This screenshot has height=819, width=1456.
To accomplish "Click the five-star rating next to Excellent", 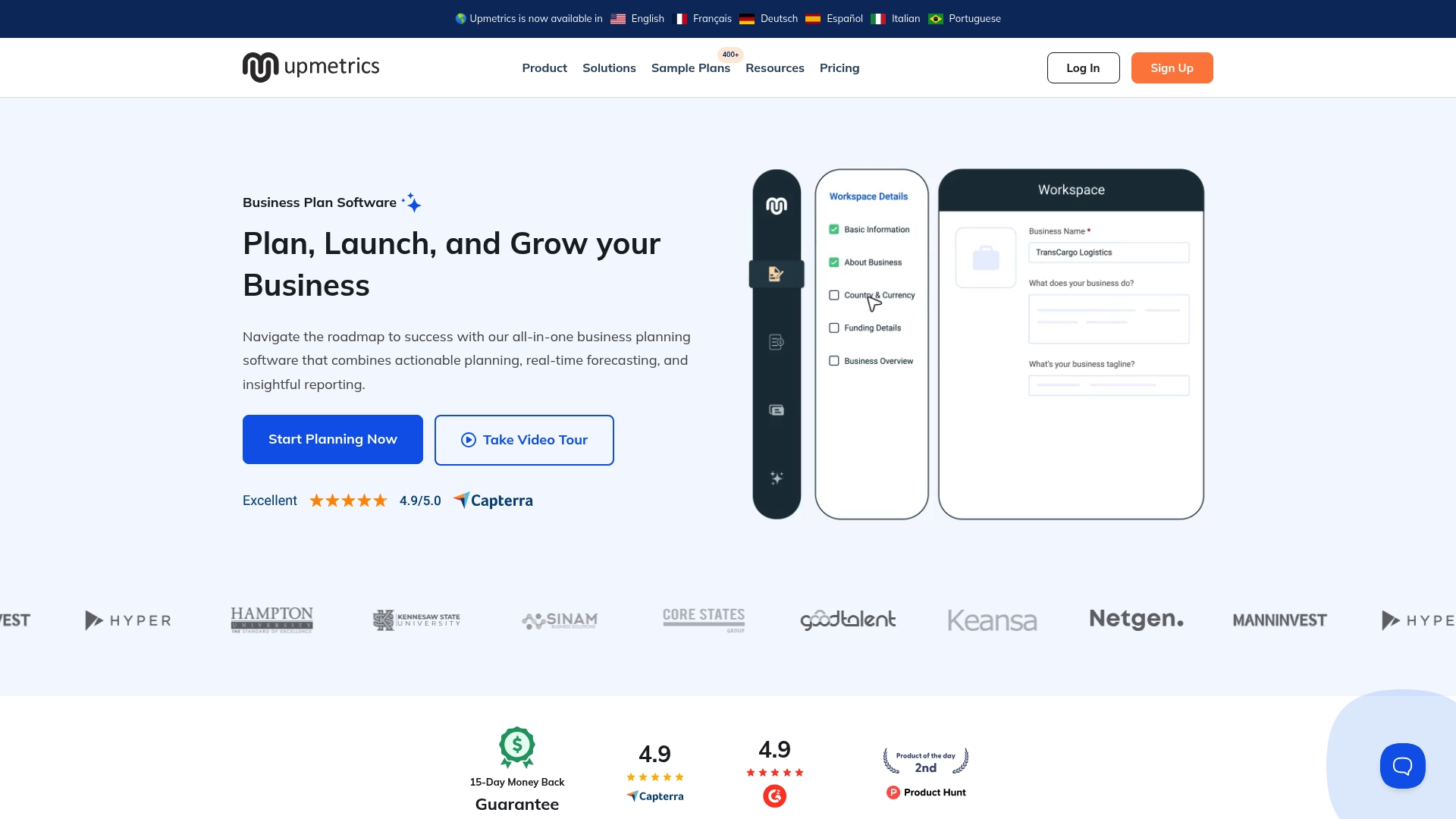I will click(x=348, y=500).
